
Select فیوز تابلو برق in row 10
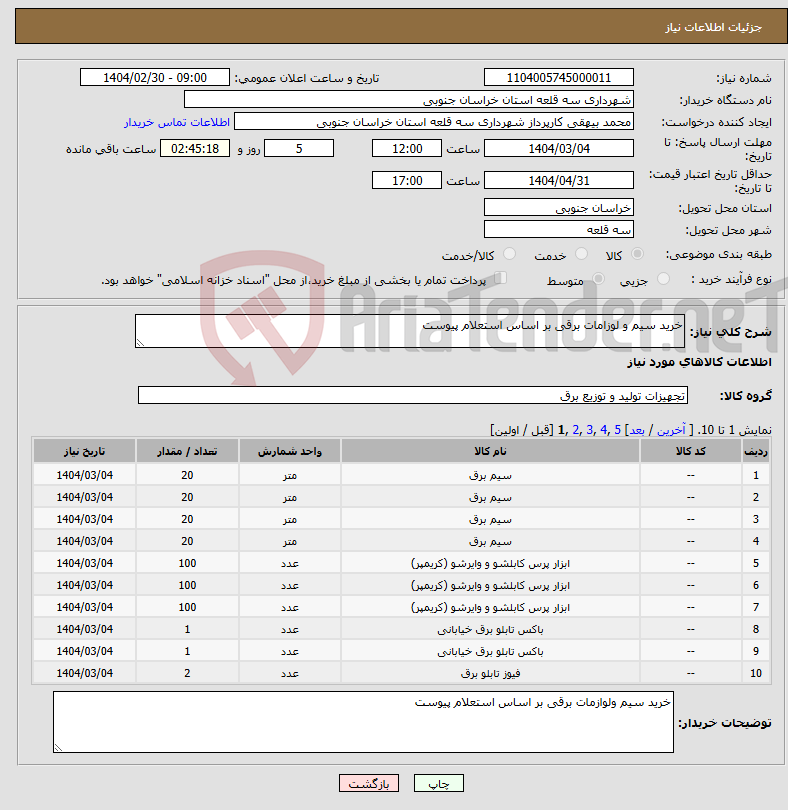pyautogui.click(x=490, y=673)
